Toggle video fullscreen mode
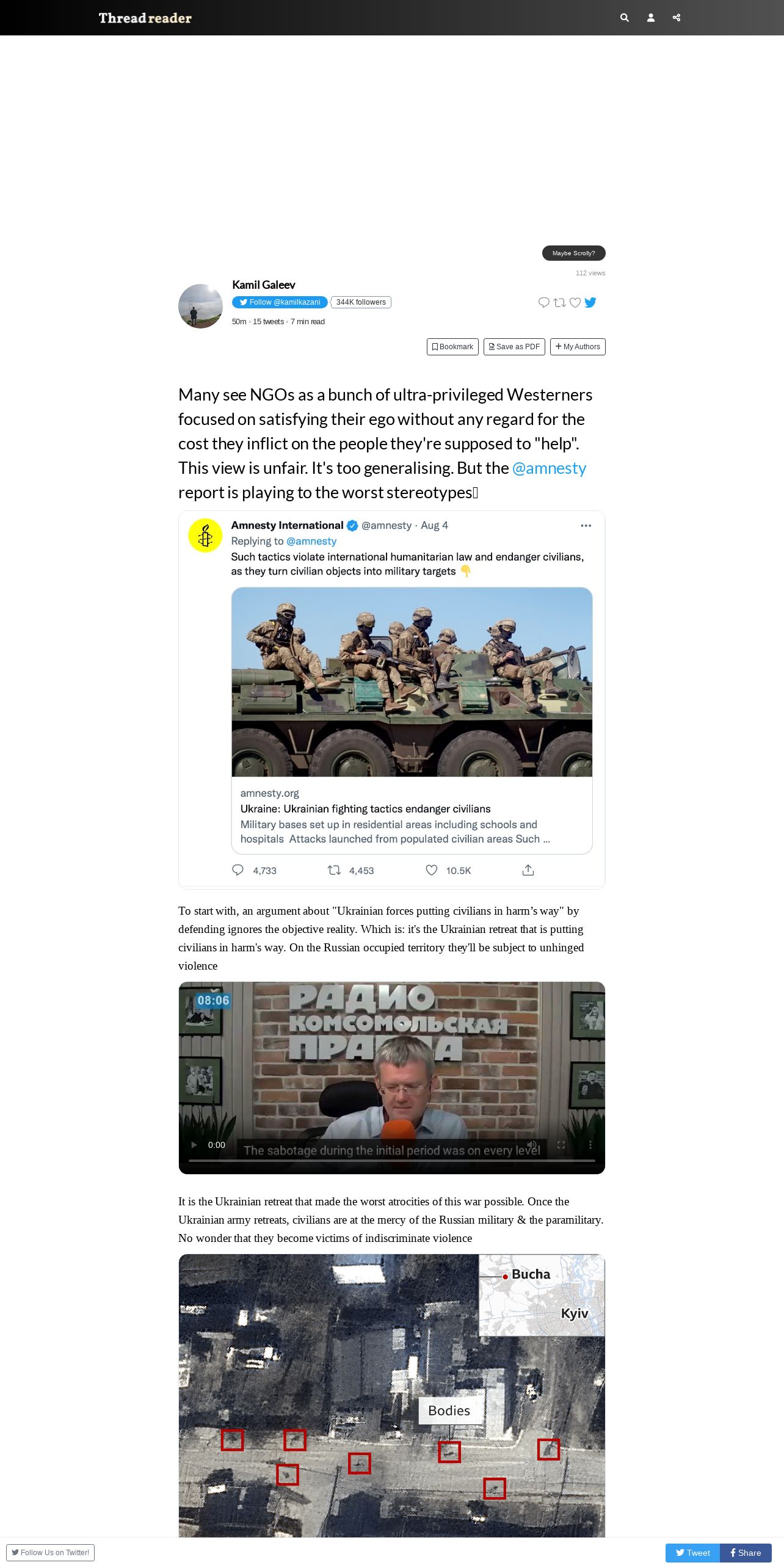This screenshot has width=784, height=1568. coord(561,1145)
